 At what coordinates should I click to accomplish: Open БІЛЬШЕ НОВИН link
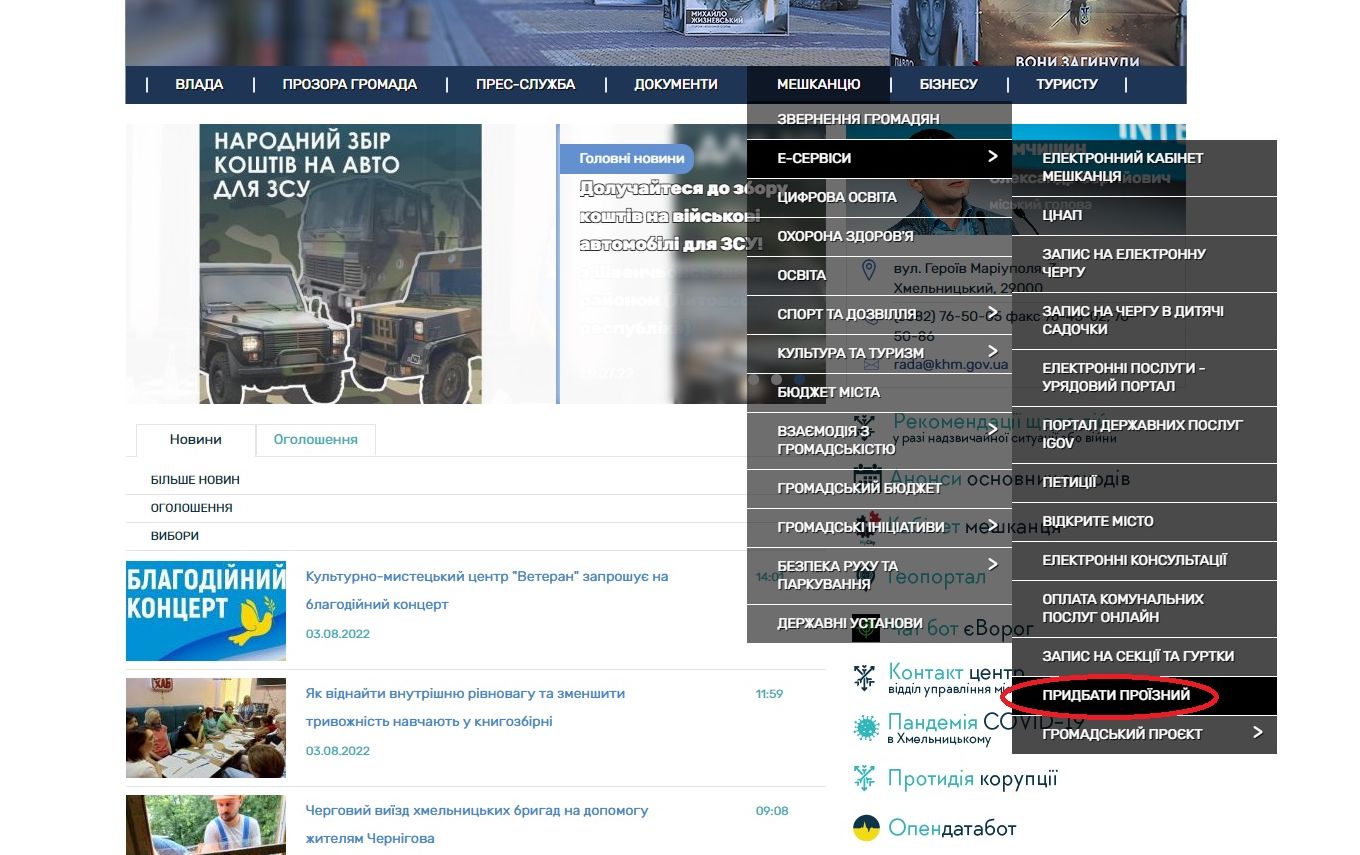tap(195, 480)
